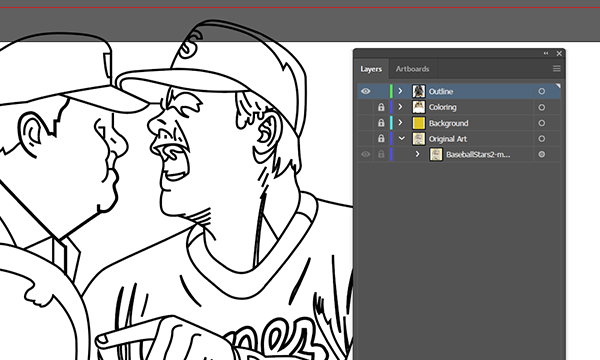600x360 pixels.
Task: Unlock the Original Art layer
Action: tap(381, 139)
